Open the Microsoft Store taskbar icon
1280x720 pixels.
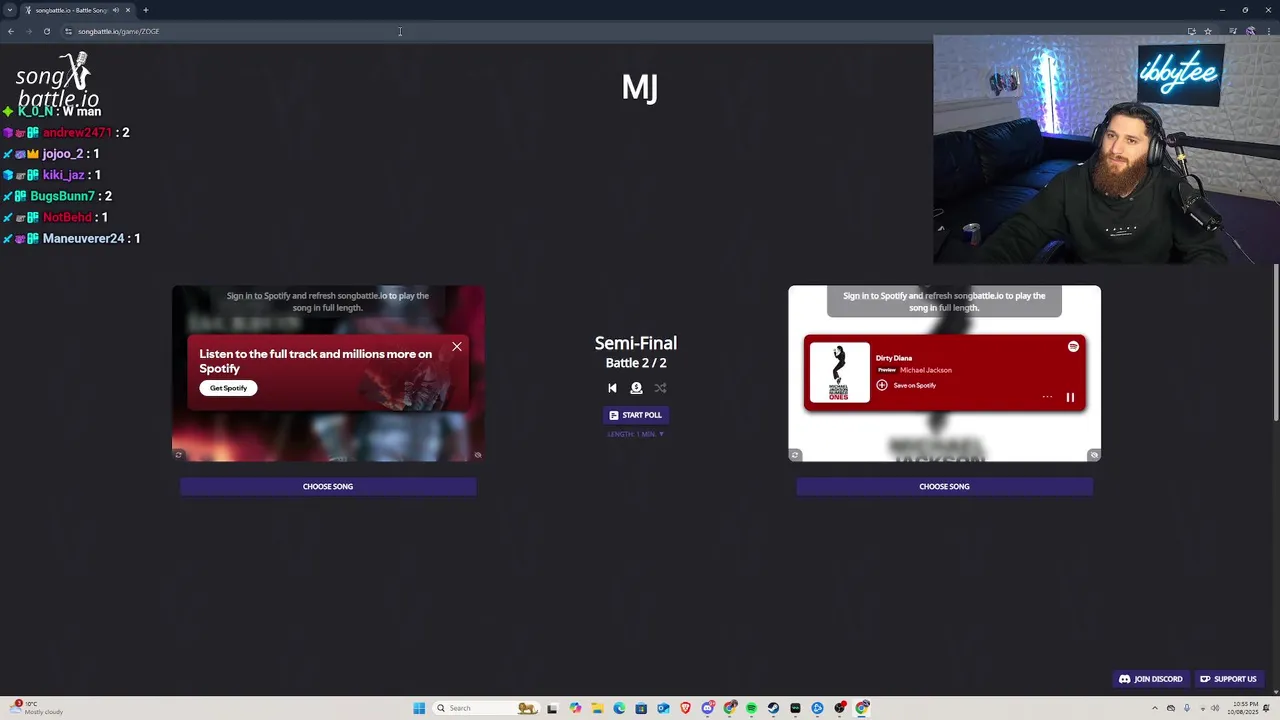coord(641,708)
